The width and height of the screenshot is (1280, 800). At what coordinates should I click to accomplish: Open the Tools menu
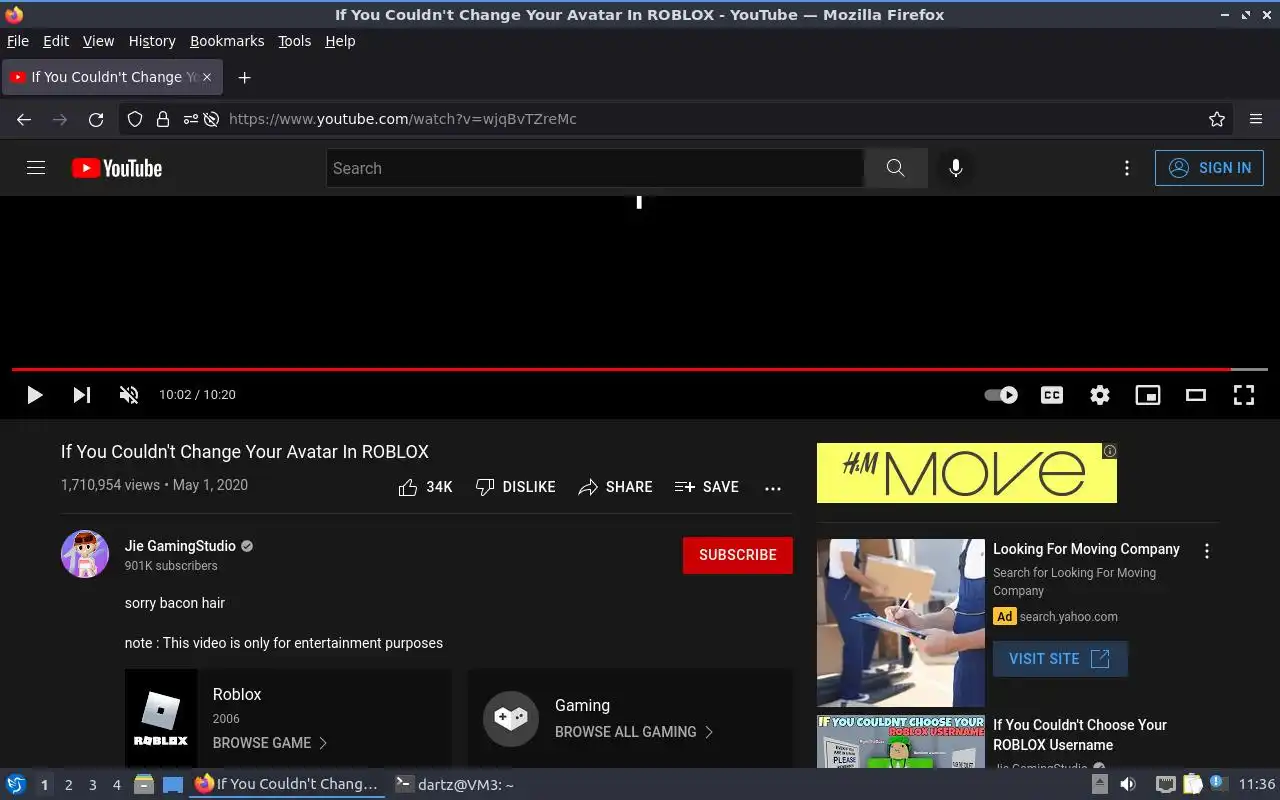click(x=295, y=41)
